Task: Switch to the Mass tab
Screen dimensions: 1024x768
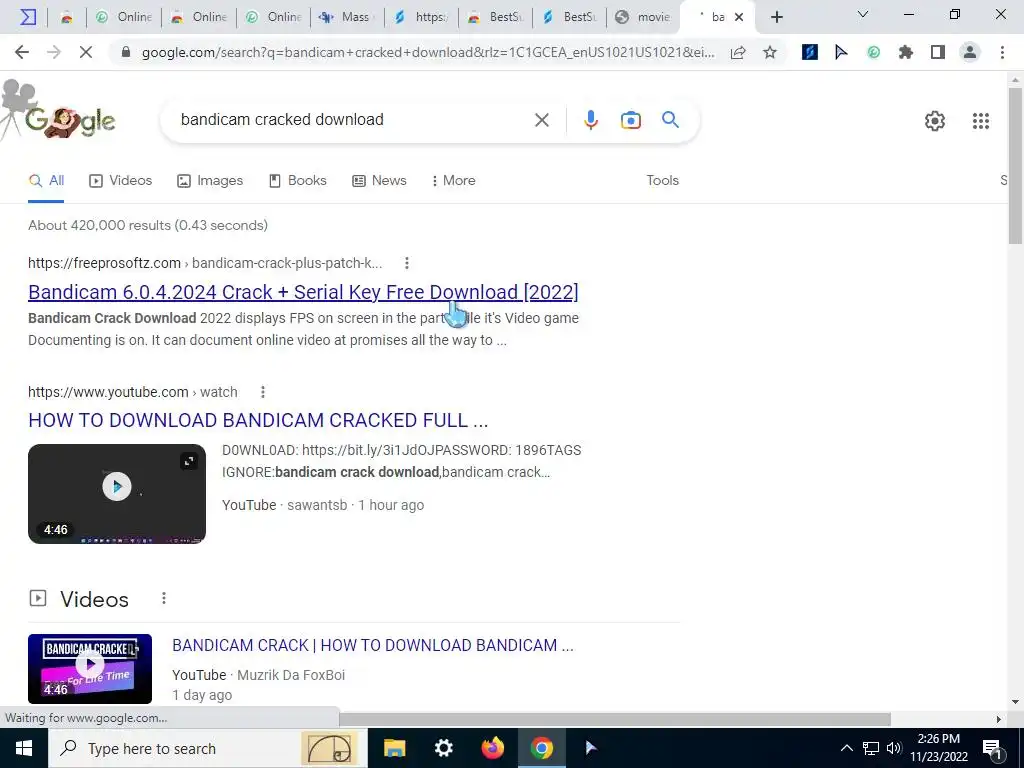Action: tap(347, 17)
